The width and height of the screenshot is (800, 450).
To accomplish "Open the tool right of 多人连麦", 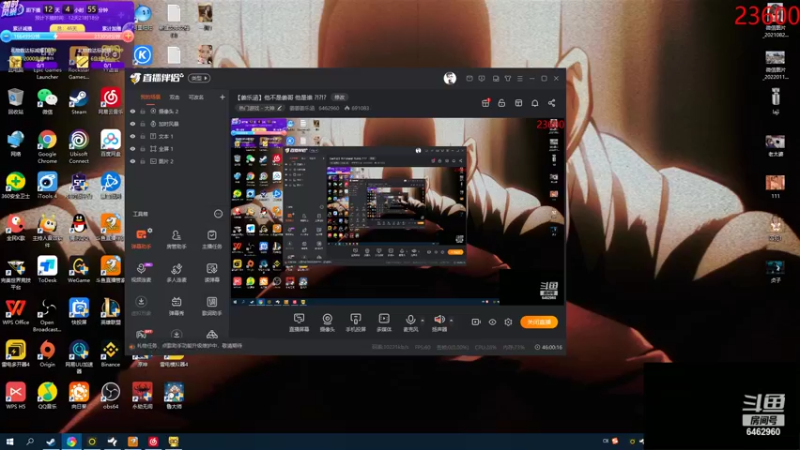I will click(212, 272).
